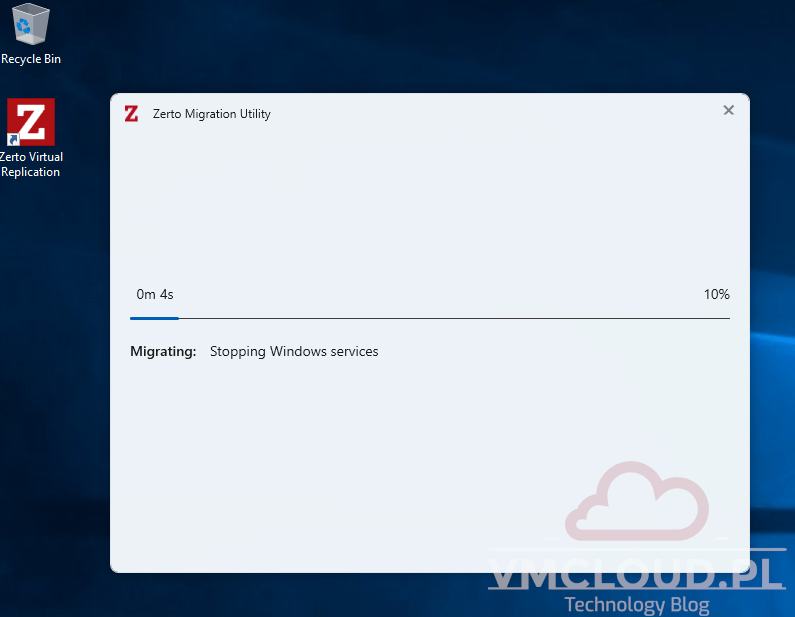Viewport: 795px width, 617px height.
Task: Click the filled blue part of the progress bar
Action: pos(154,318)
